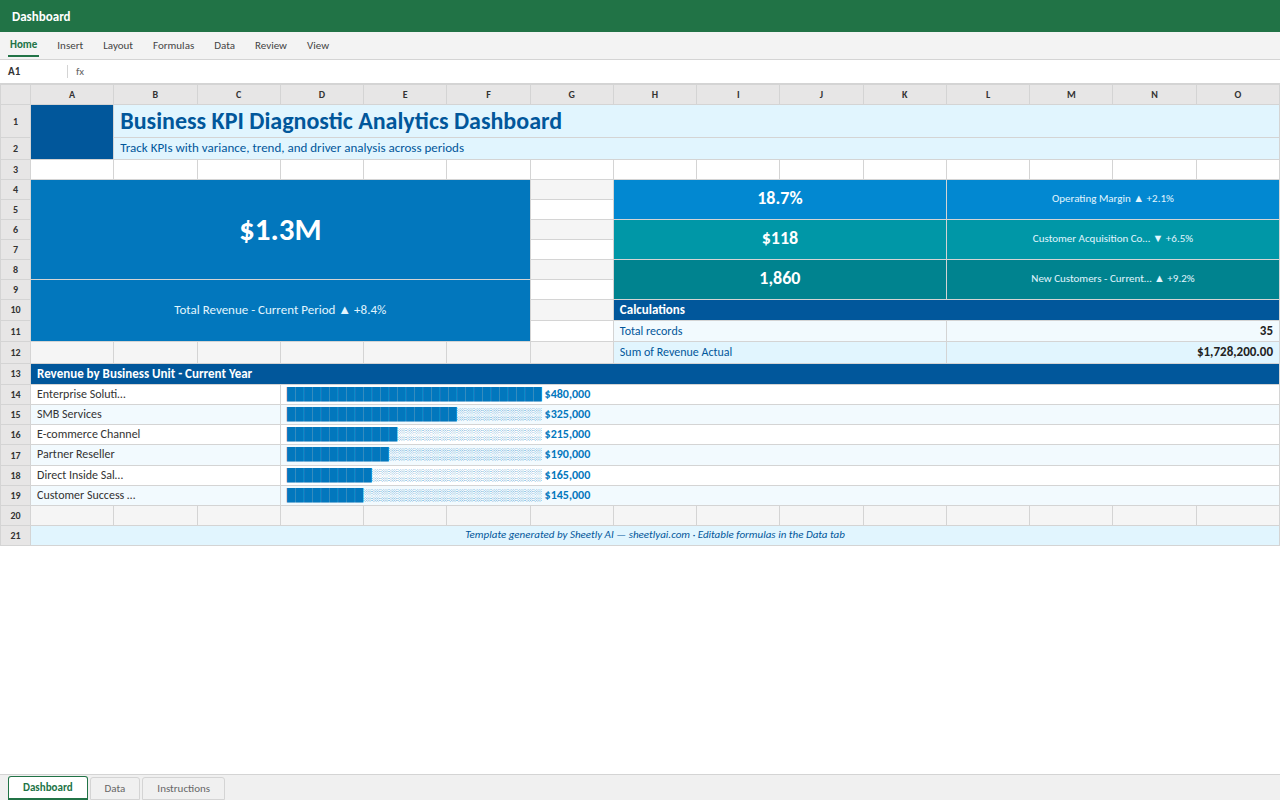The height and width of the screenshot is (800, 1280).
Task: Click the 'Total Revenue - Current Period' label
Action: click(280, 310)
